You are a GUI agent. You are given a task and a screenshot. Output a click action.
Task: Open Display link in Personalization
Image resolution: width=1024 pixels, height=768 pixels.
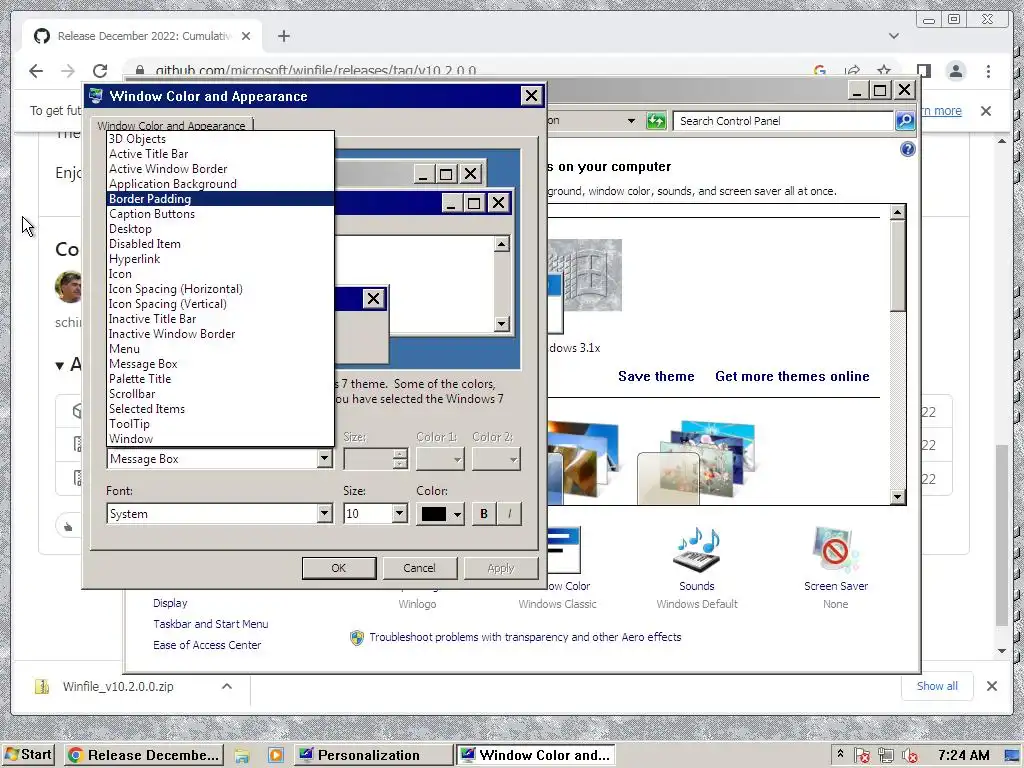pos(170,603)
